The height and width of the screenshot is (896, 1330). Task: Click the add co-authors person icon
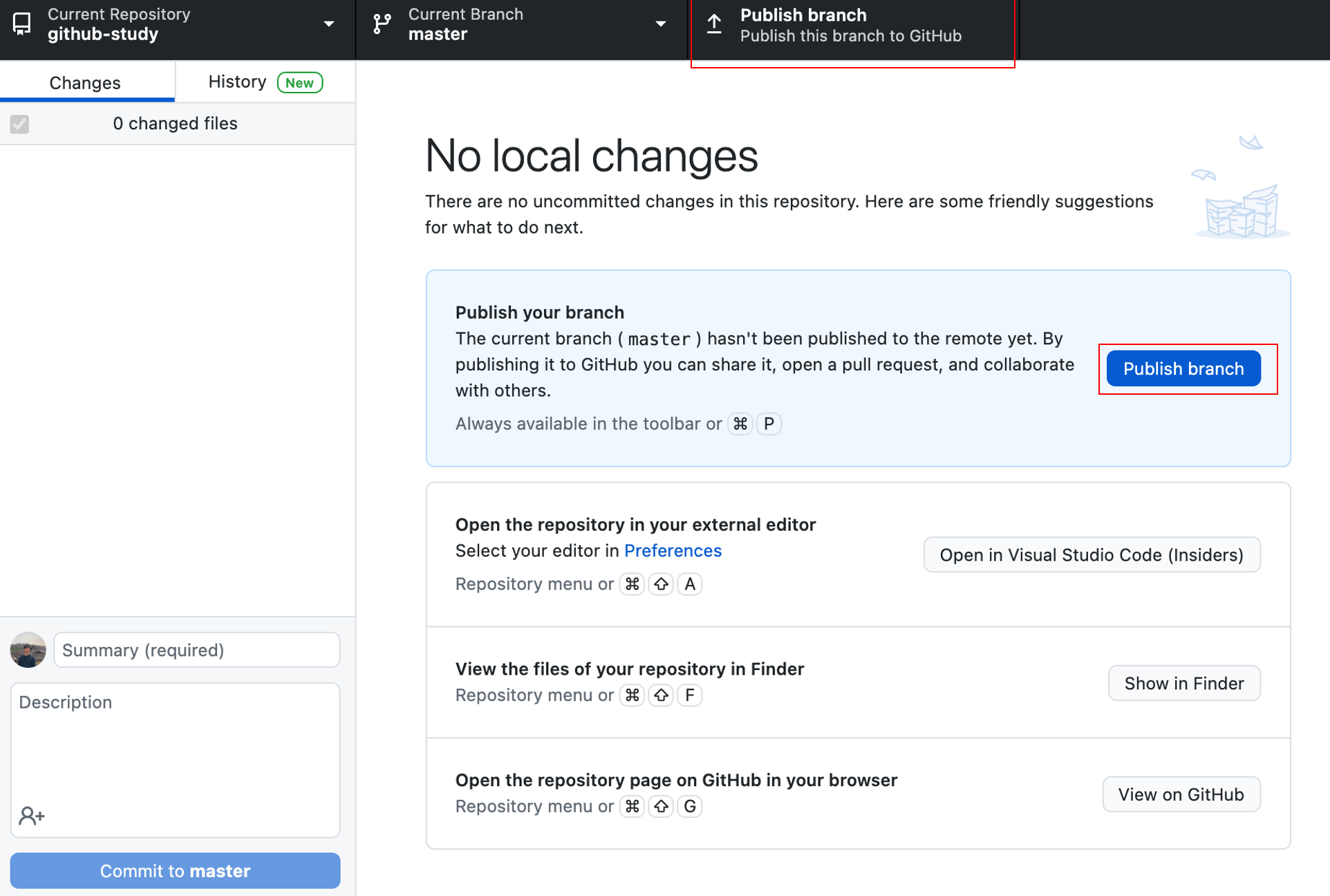31,816
